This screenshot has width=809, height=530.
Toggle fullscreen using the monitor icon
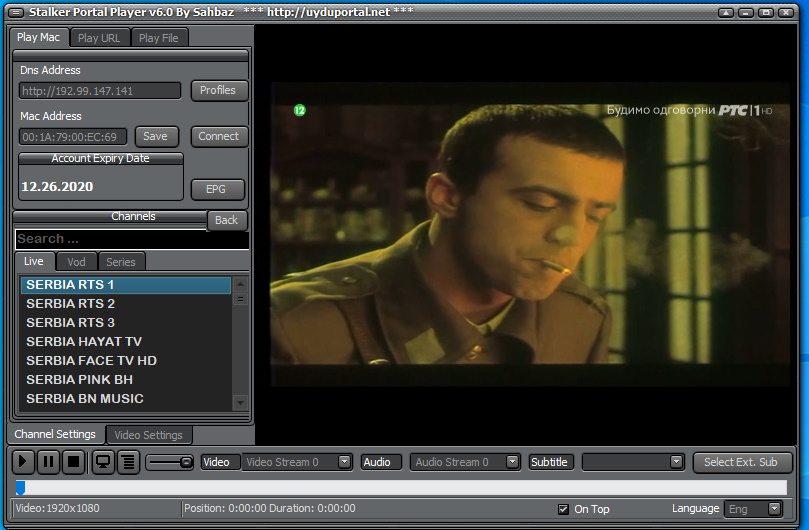click(x=103, y=461)
